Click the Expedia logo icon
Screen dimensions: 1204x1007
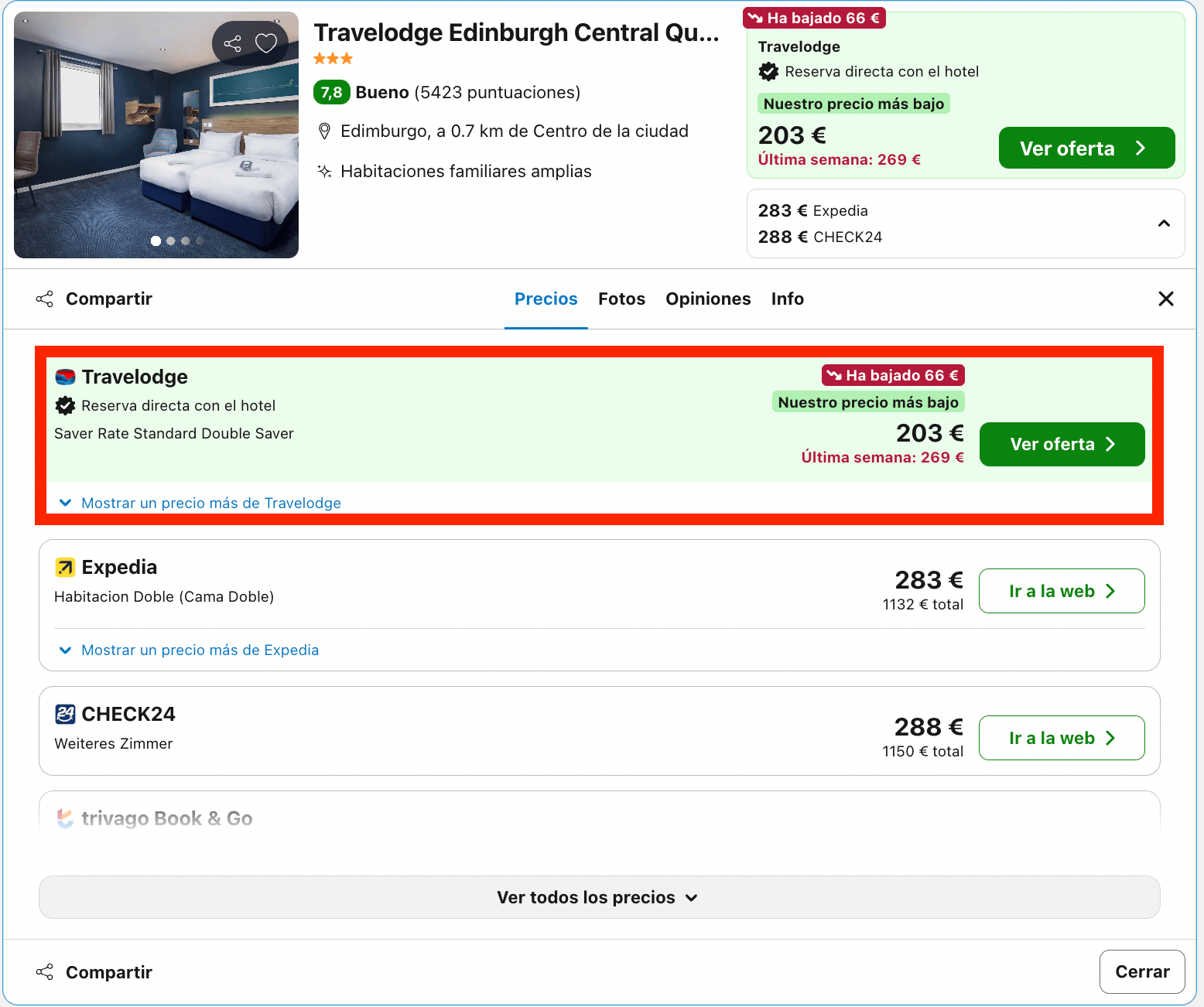pos(65,568)
